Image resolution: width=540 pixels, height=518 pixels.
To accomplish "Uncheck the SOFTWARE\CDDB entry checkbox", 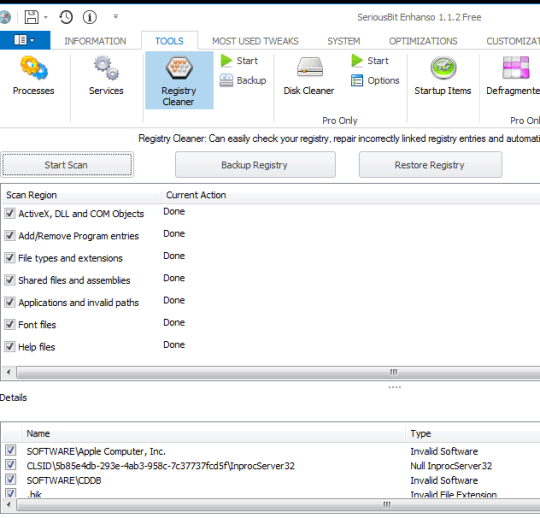I will click(11, 479).
